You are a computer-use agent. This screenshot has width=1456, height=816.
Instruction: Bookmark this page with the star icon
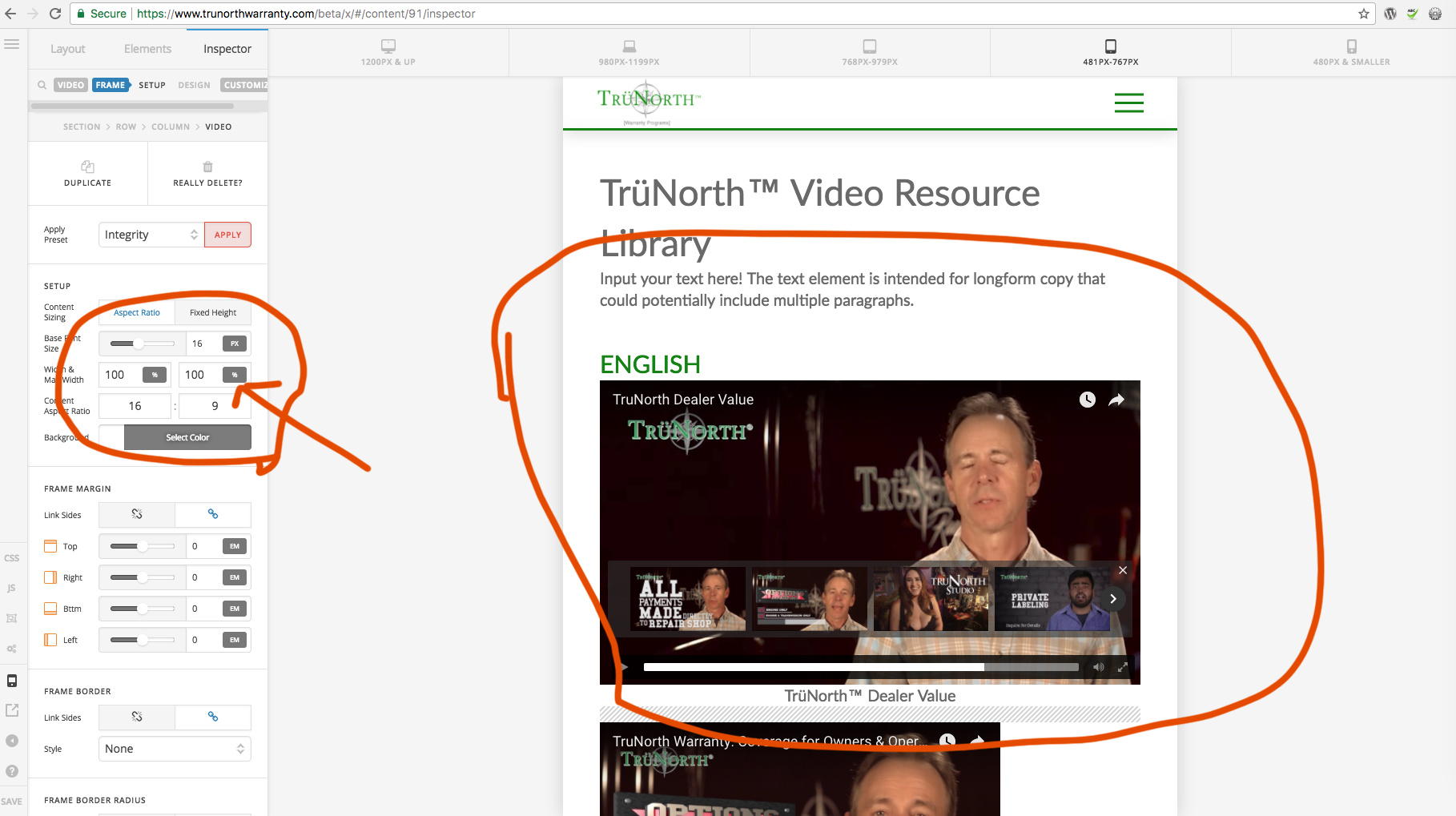(1364, 14)
